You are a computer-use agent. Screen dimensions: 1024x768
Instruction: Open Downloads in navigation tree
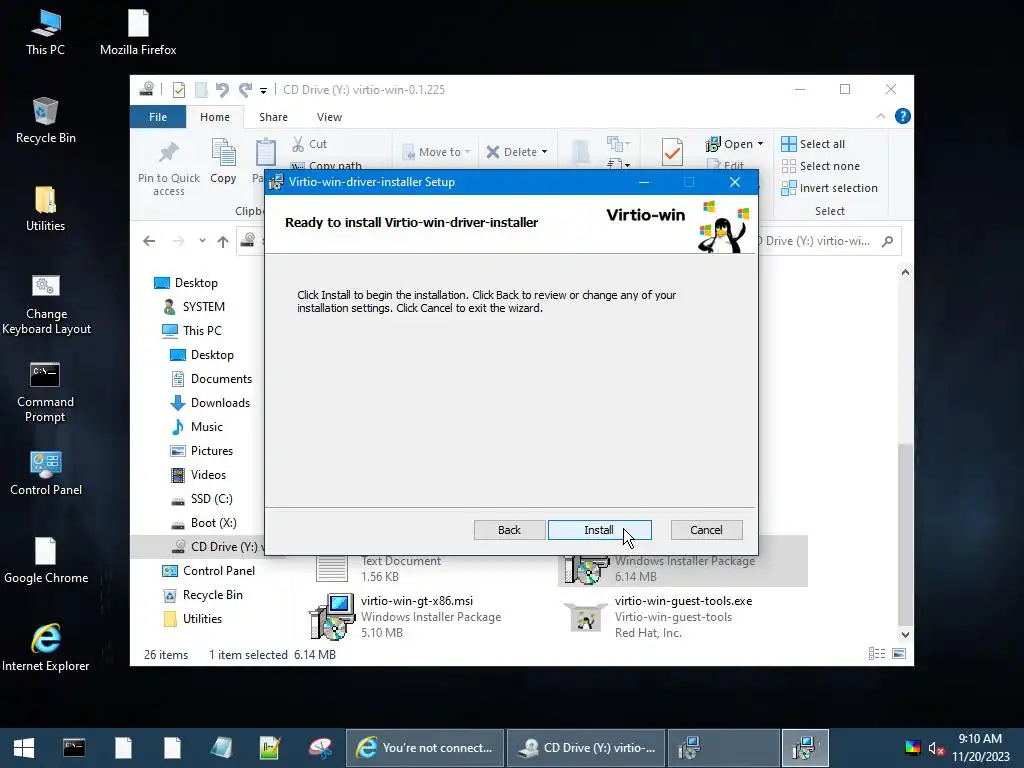pos(210,403)
